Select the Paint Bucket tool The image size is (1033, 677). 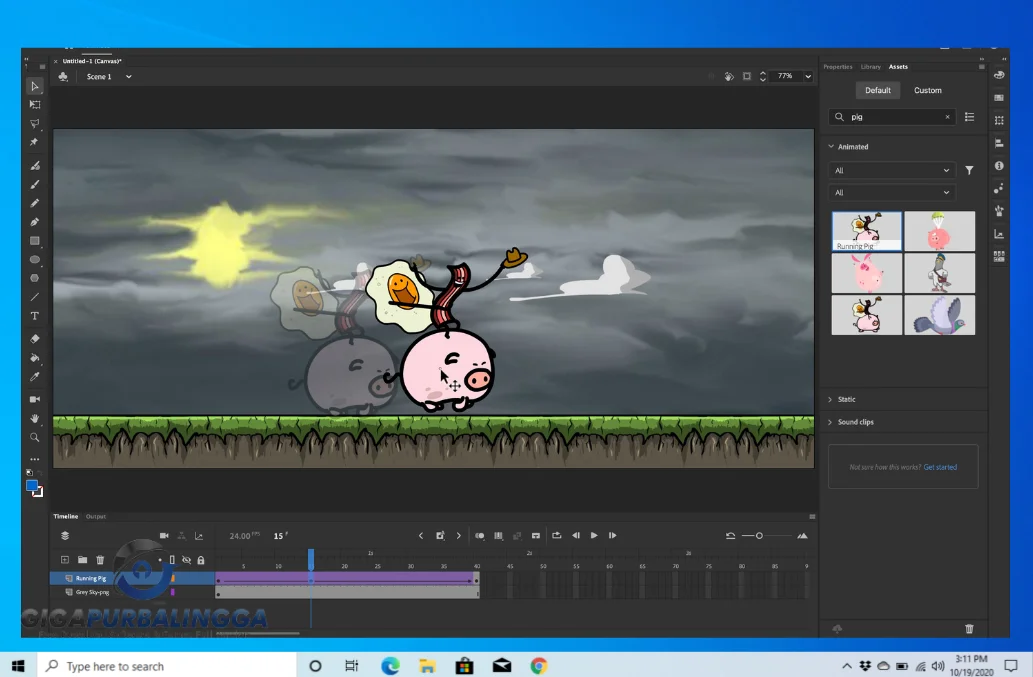tap(35, 358)
